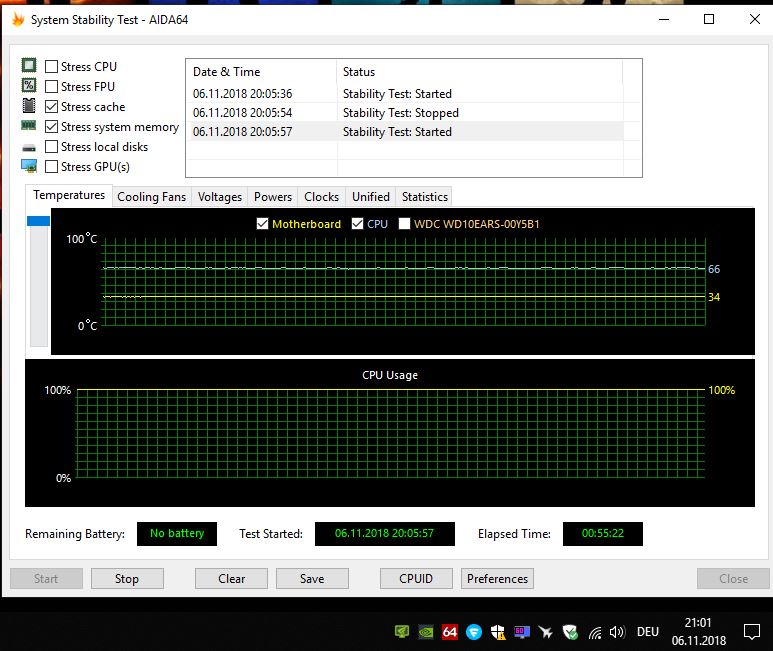Viewport: 773px width, 651px height.
Task: Open the Action Center notification icon
Action: (752, 631)
